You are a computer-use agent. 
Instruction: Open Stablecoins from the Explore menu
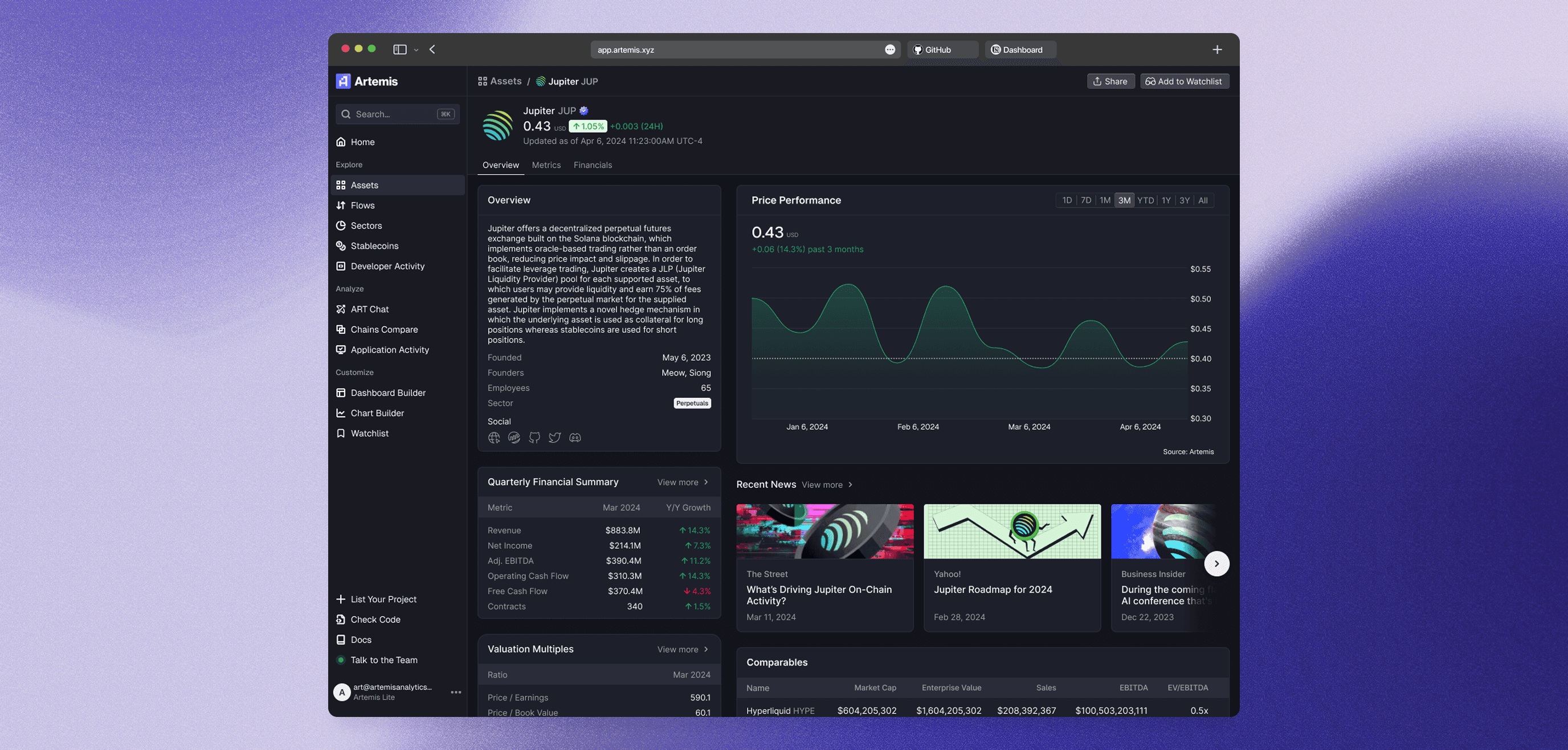click(374, 246)
